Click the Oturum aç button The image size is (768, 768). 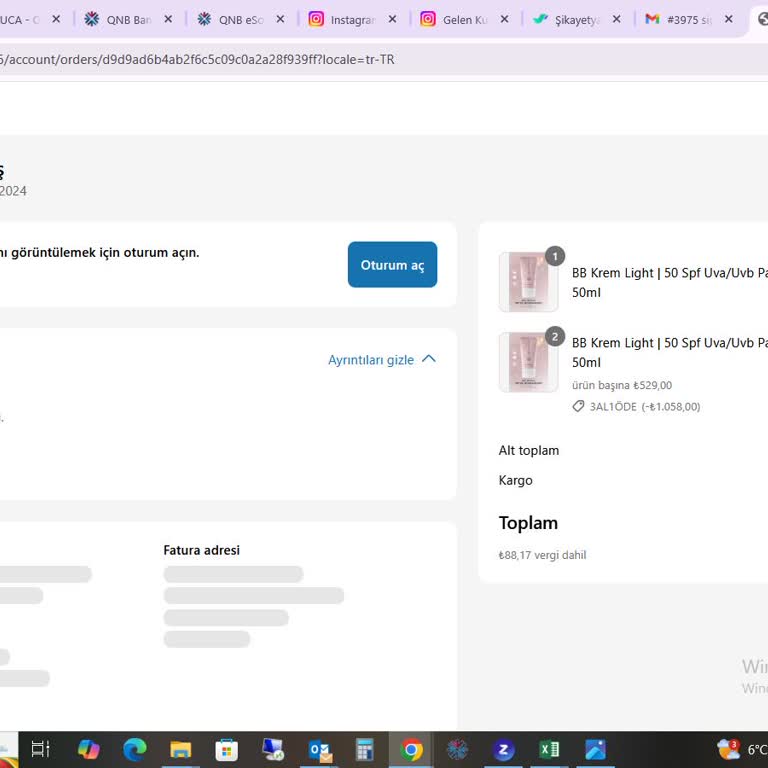[x=392, y=264]
